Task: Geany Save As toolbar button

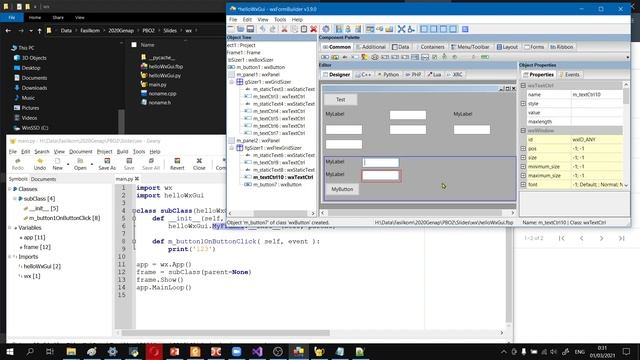Action: tap(107, 164)
